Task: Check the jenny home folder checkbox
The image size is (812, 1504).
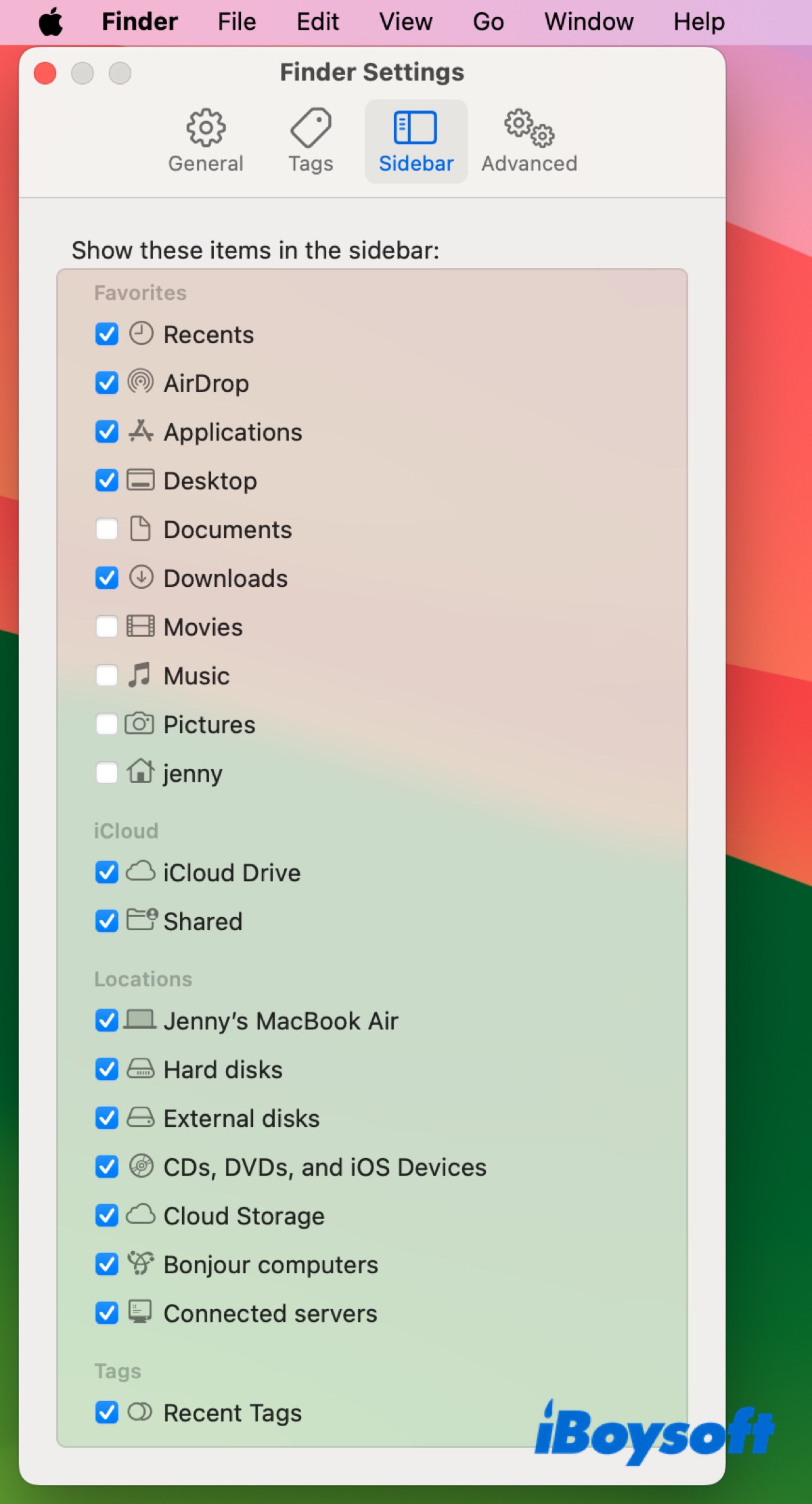Action: point(107,772)
